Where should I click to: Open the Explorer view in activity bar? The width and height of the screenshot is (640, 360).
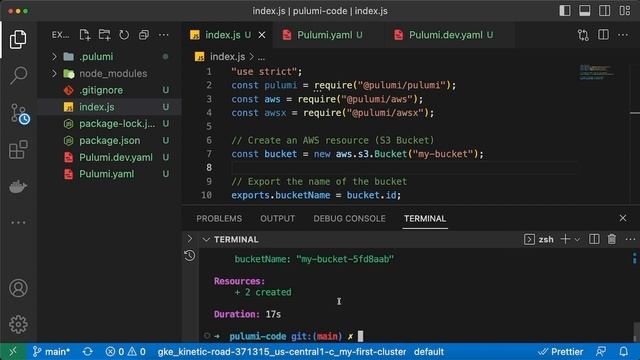(18, 39)
